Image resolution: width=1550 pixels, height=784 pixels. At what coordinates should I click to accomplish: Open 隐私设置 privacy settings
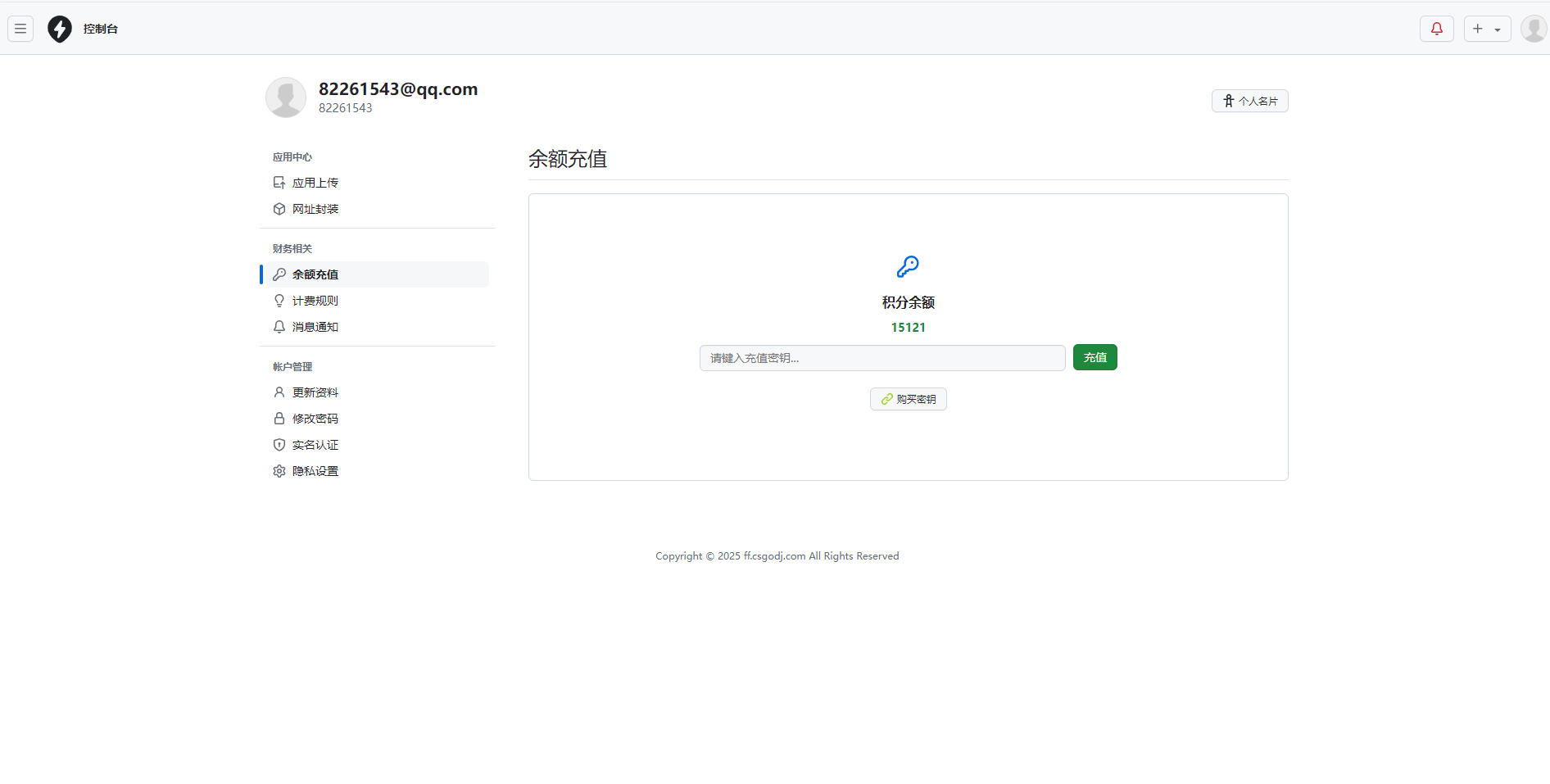pos(315,471)
